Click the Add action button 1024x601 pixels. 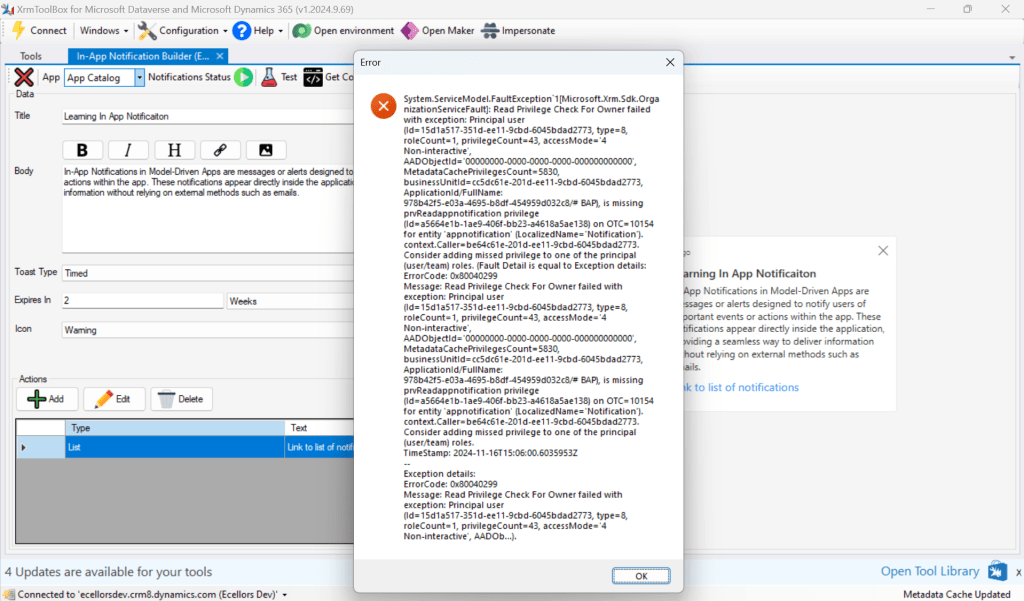point(46,399)
